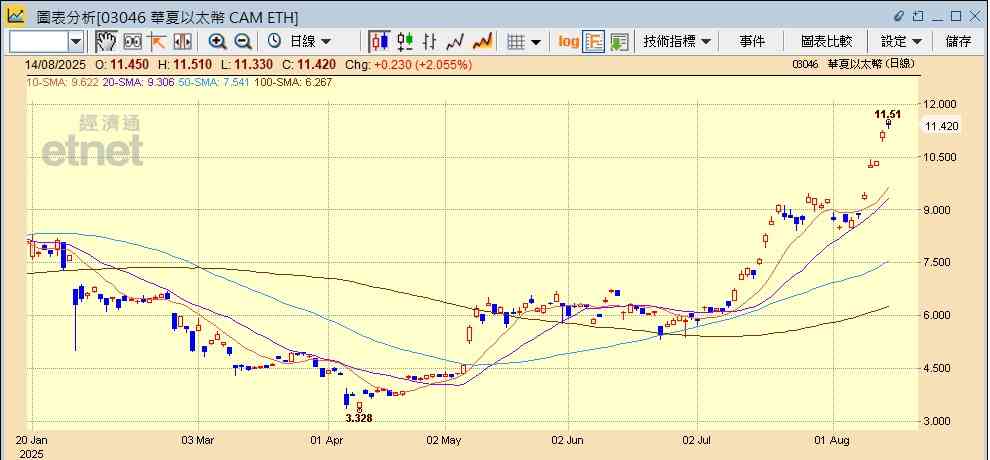The image size is (990, 460).
Task: Click the stock code input field
Action: (x=38, y=42)
